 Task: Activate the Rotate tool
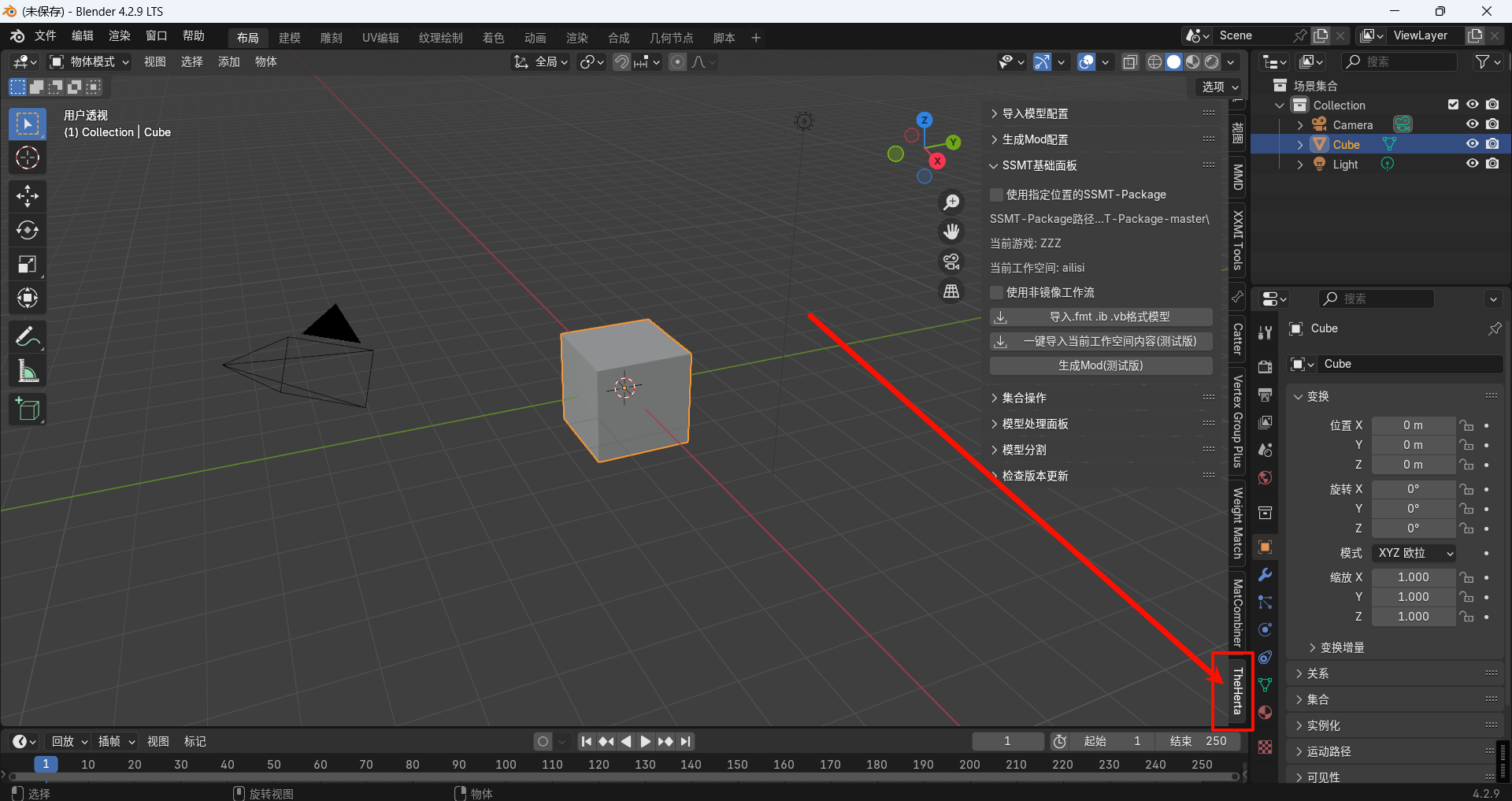point(28,230)
